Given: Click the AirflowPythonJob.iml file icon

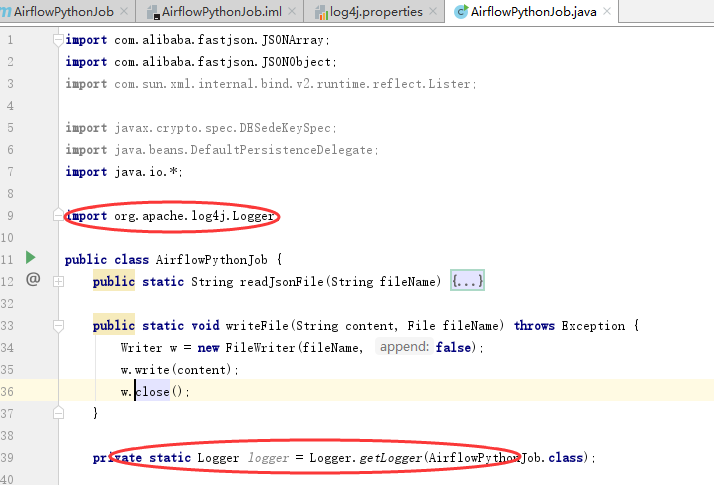Looking at the screenshot, I should [153, 12].
